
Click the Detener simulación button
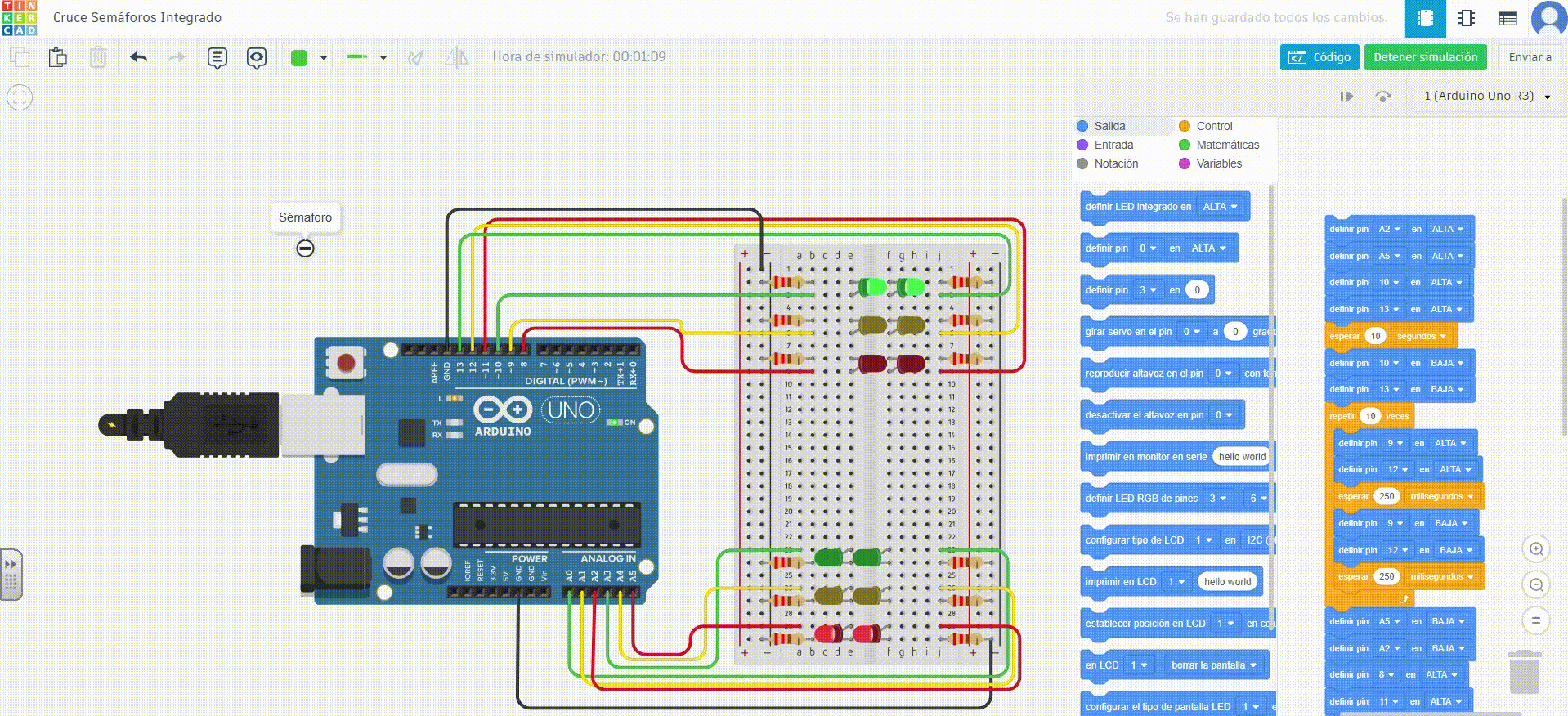[x=1425, y=57]
